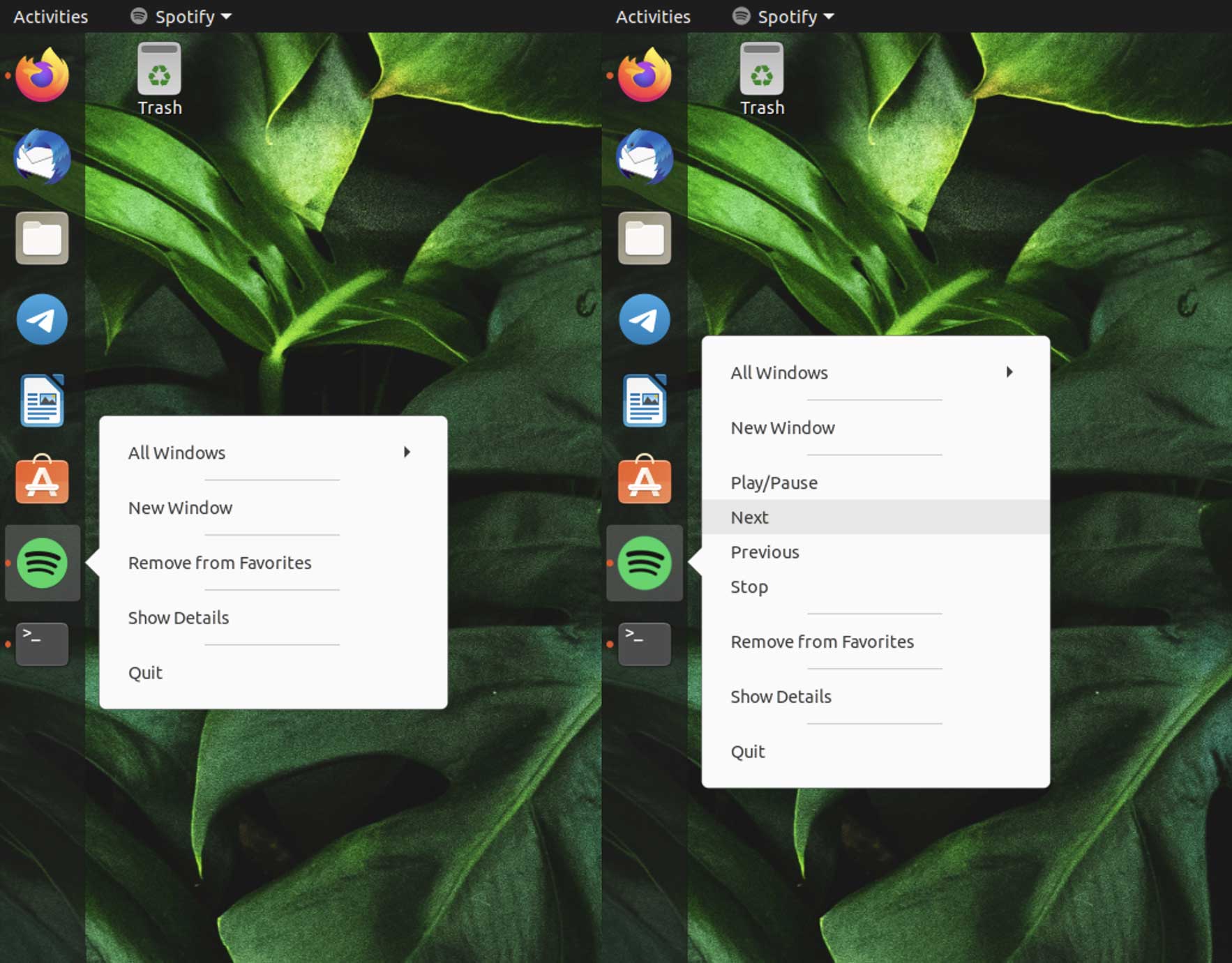Select Previous in the right menu
The image size is (1232, 963).
click(x=876, y=552)
